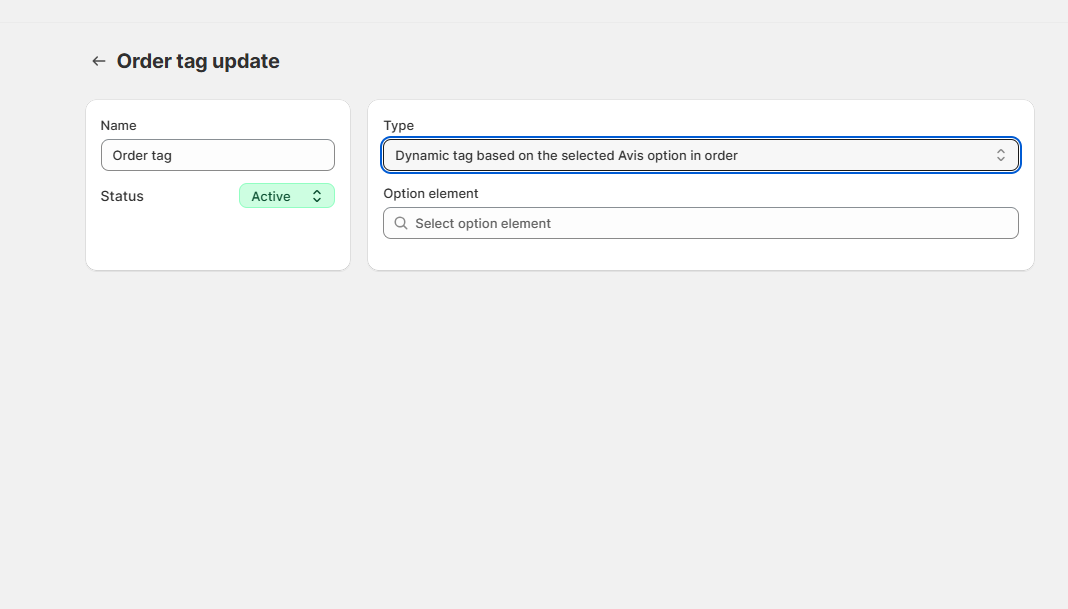Click the up-down chevron icon in Type selector
This screenshot has height=609, width=1068.
[1000, 155]
